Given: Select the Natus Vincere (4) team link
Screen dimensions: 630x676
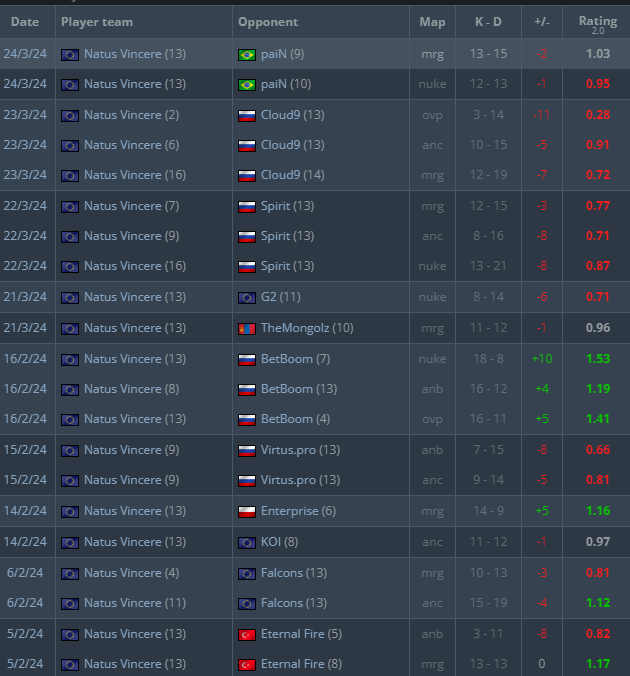Looking at the screenshot, I should click(131, 573).
